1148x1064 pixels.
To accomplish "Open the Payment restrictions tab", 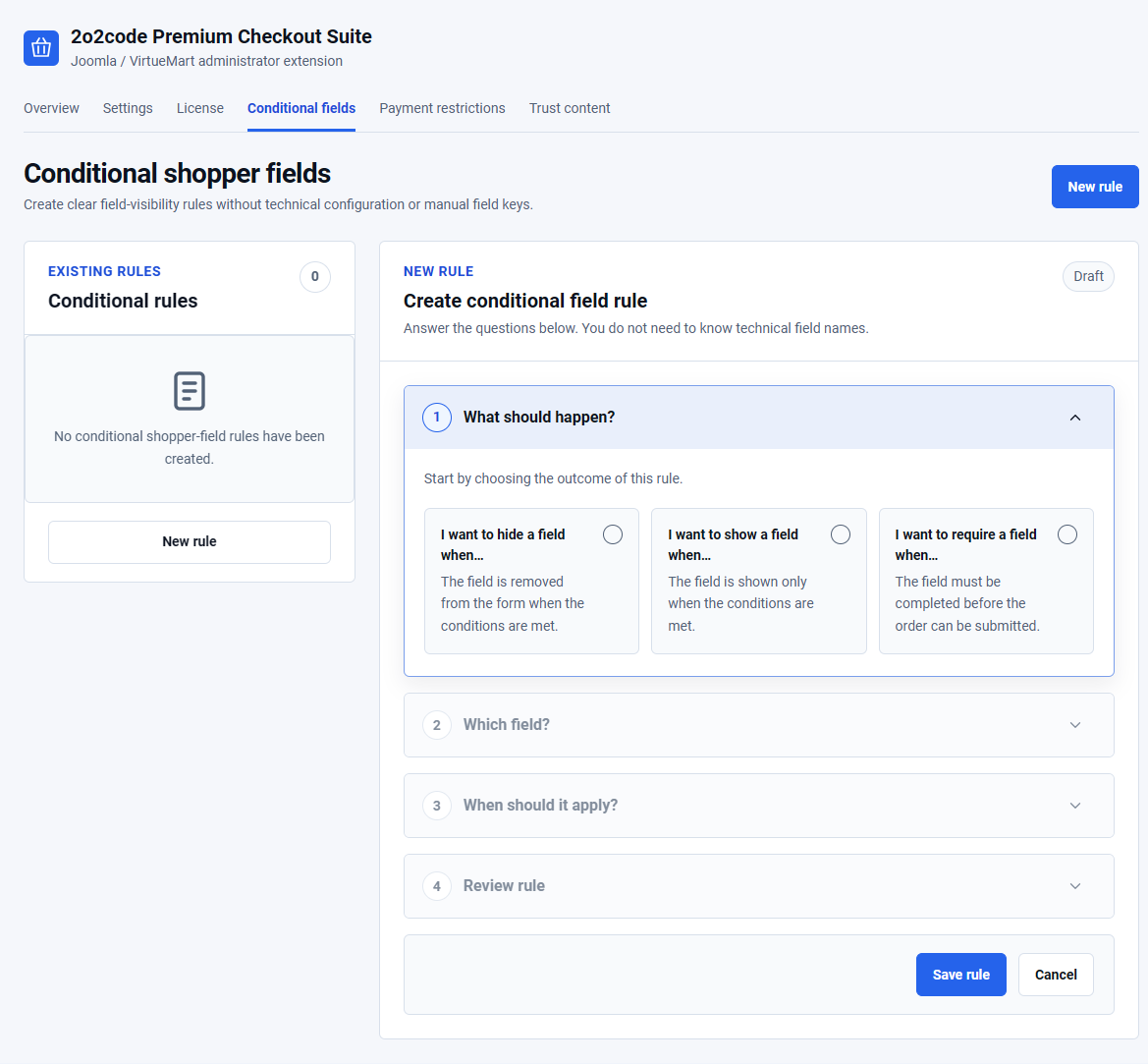I will 442,108.
